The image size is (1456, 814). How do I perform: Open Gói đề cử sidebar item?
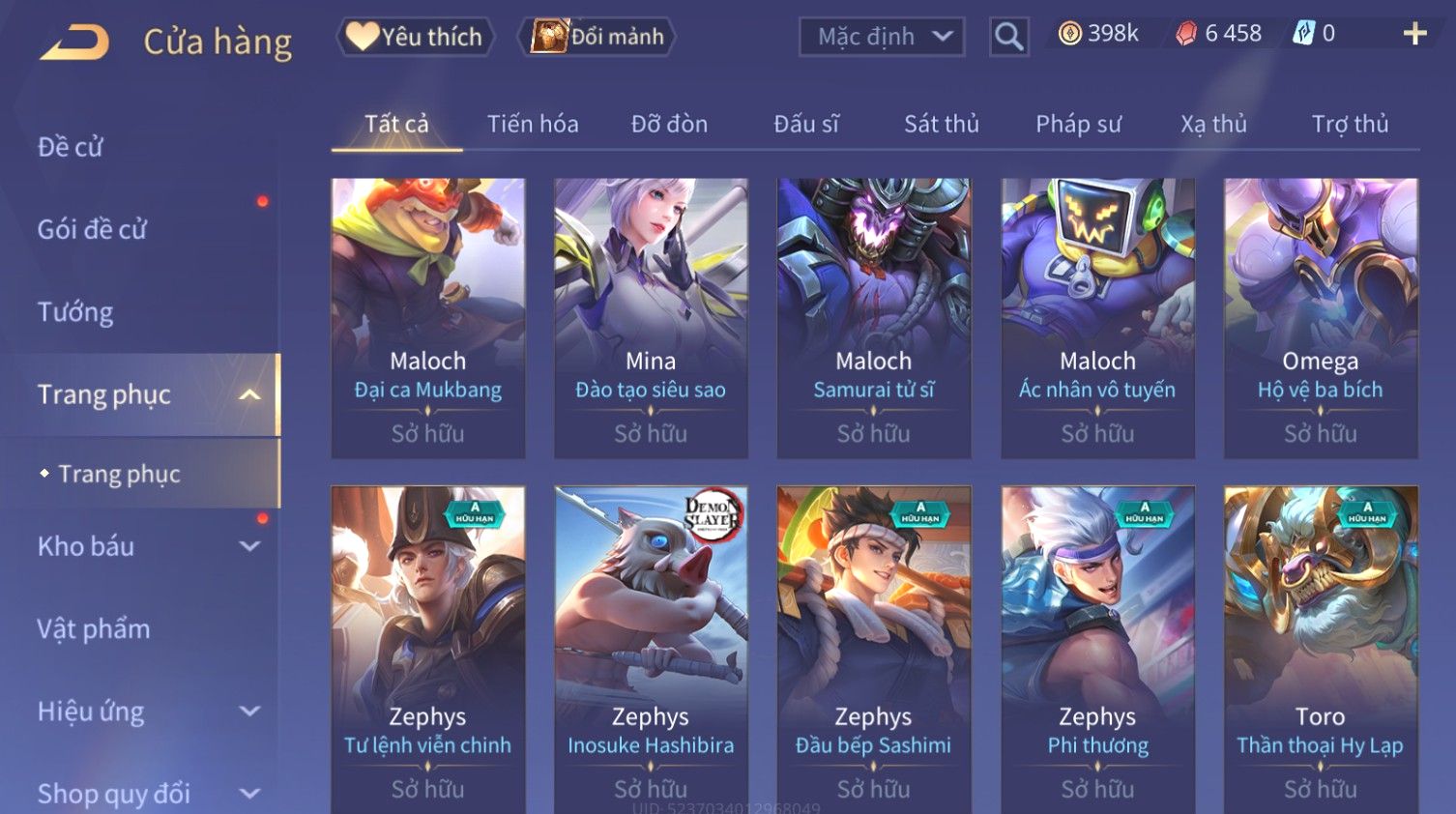click(92, 229)
